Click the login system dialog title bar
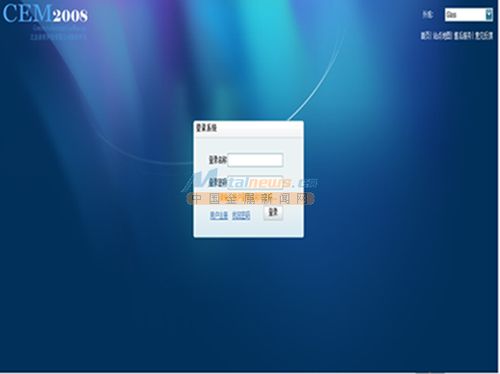Image resolution: width=500 pixels, height=374 pixels. pyautogui.click(x=249, y=129)
